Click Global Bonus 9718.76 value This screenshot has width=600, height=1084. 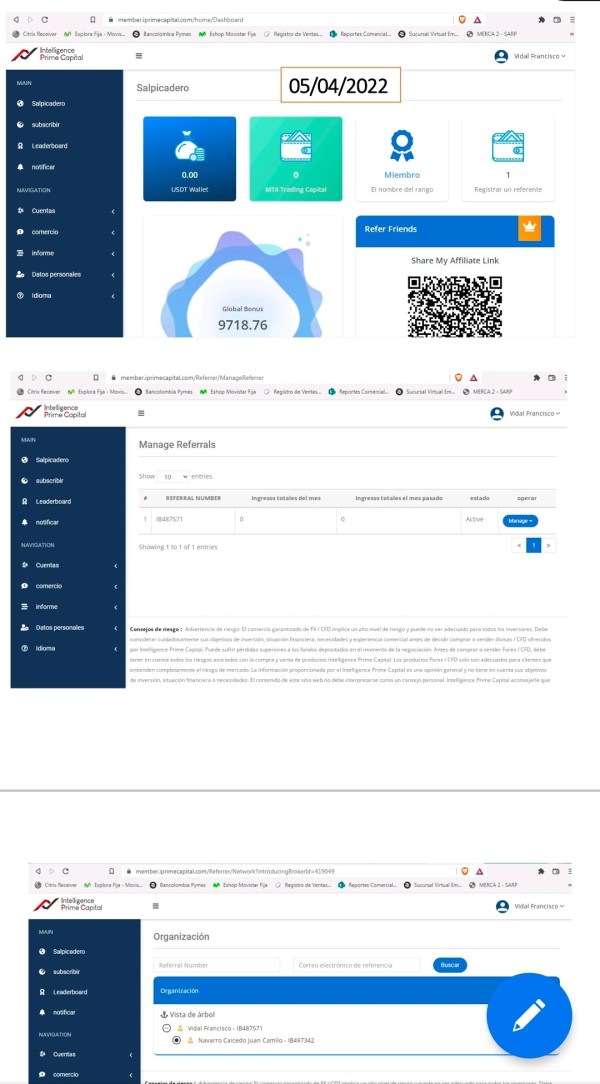[x=243, y=325]
